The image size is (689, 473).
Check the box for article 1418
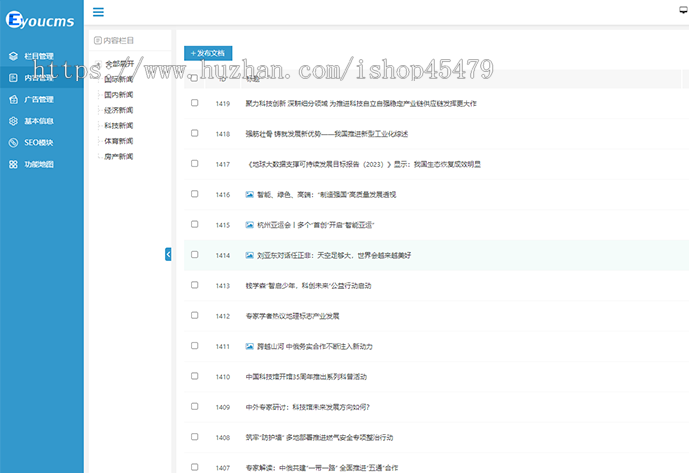(195, 133)
